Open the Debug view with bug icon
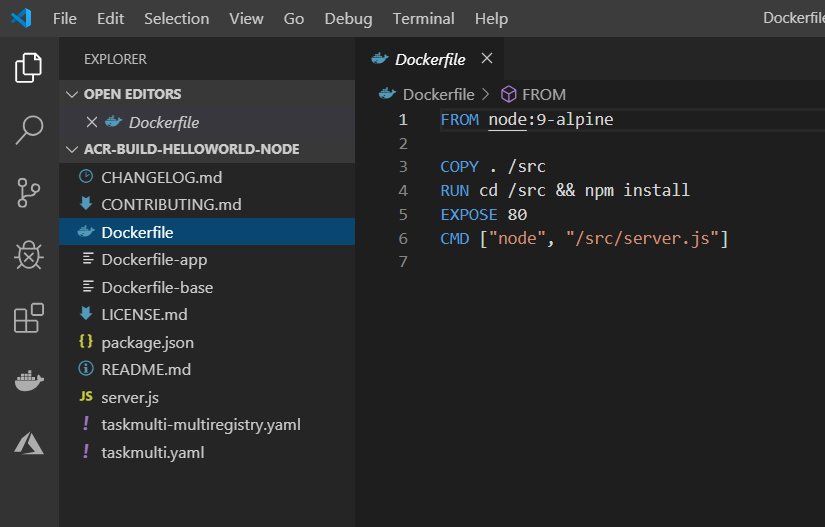The height and width of the screenshot is (527, 825). click(28, 256)
